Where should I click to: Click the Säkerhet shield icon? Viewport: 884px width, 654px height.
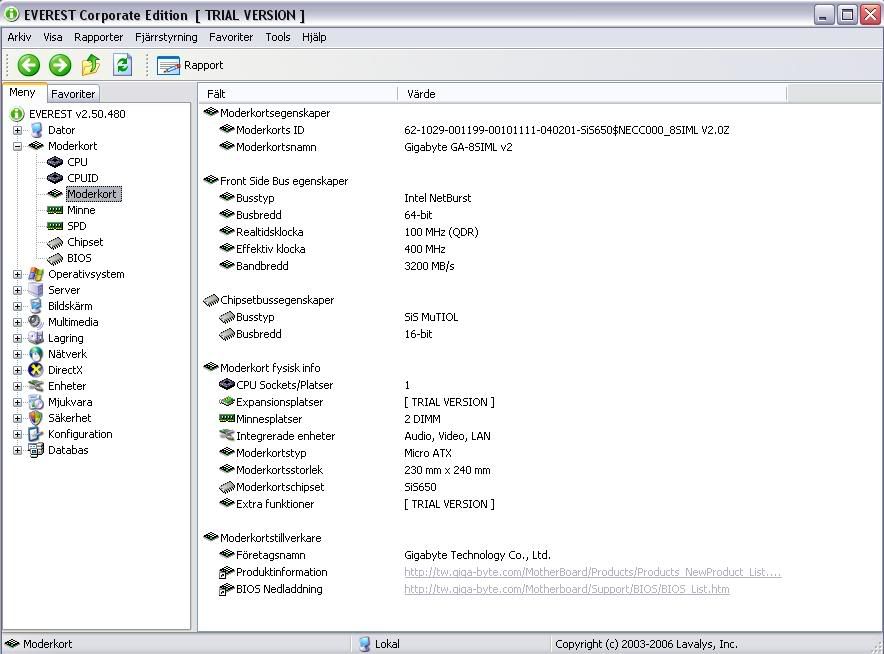click(x=36, y=418)
